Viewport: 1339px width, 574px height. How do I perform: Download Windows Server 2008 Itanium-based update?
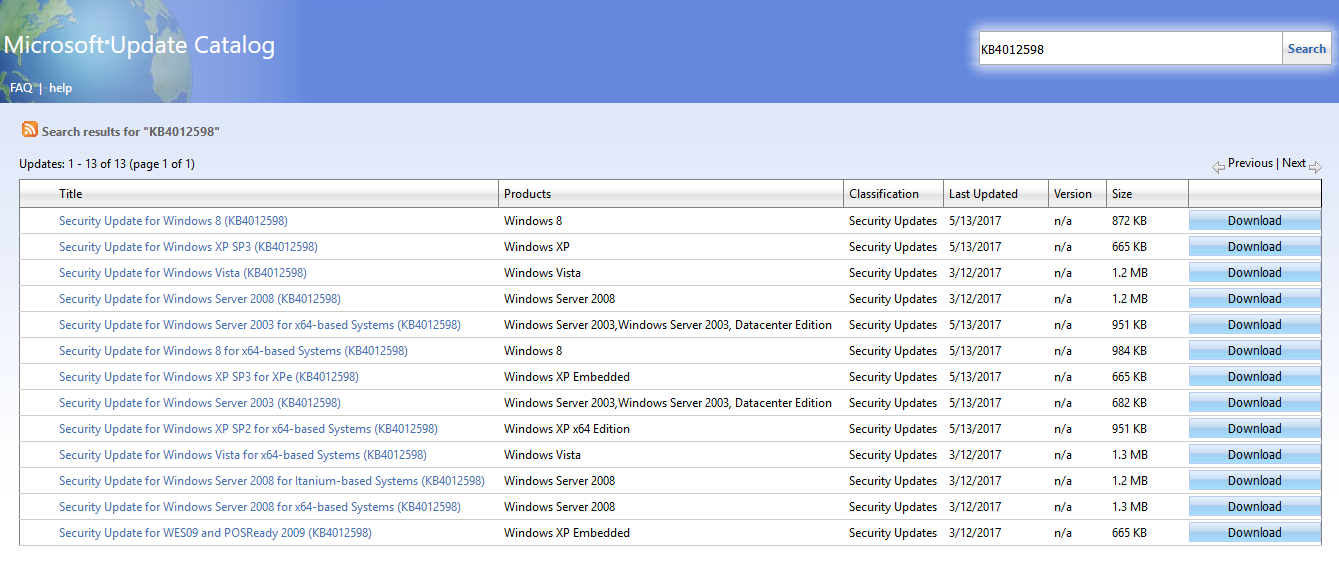pyautogui.click(x=1254, y=481)
